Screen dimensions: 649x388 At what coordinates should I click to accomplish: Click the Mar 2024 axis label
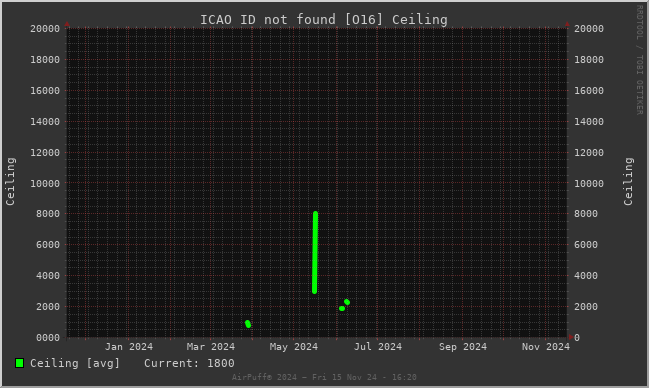(211, 347)
